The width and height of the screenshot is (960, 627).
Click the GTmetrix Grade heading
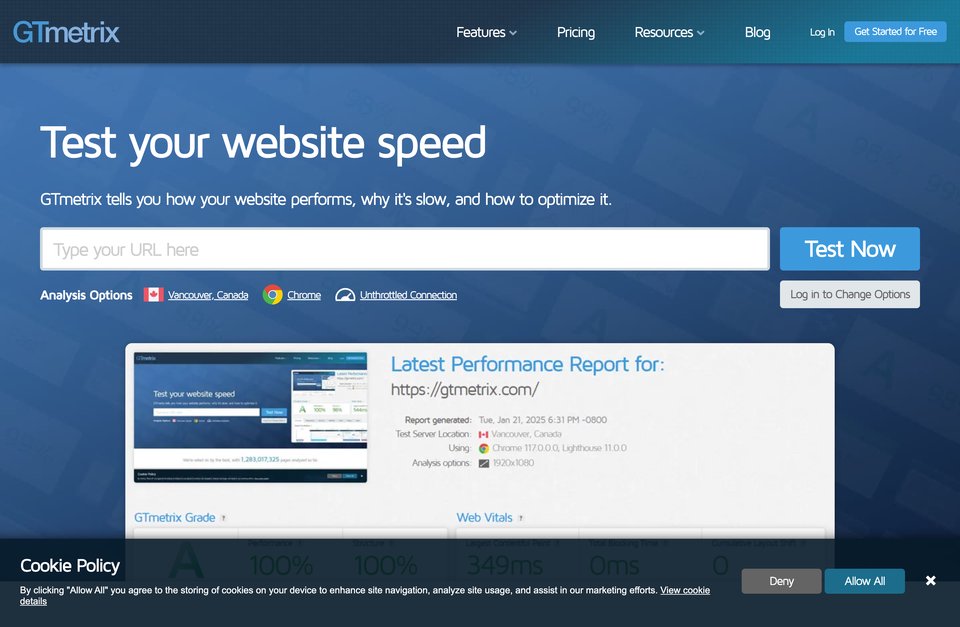coord(174,518)
